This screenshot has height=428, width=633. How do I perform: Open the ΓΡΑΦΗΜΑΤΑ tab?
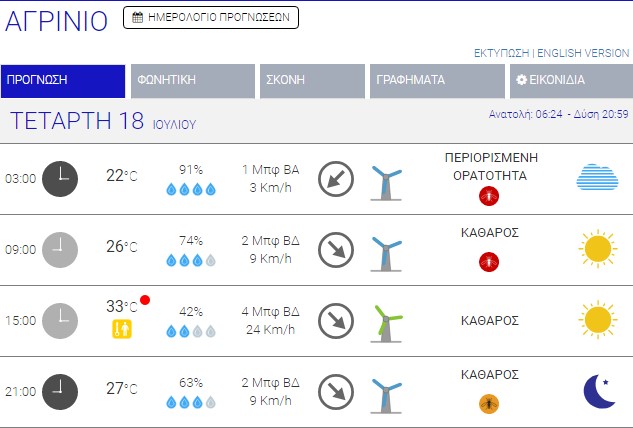[x=435, y=81]
